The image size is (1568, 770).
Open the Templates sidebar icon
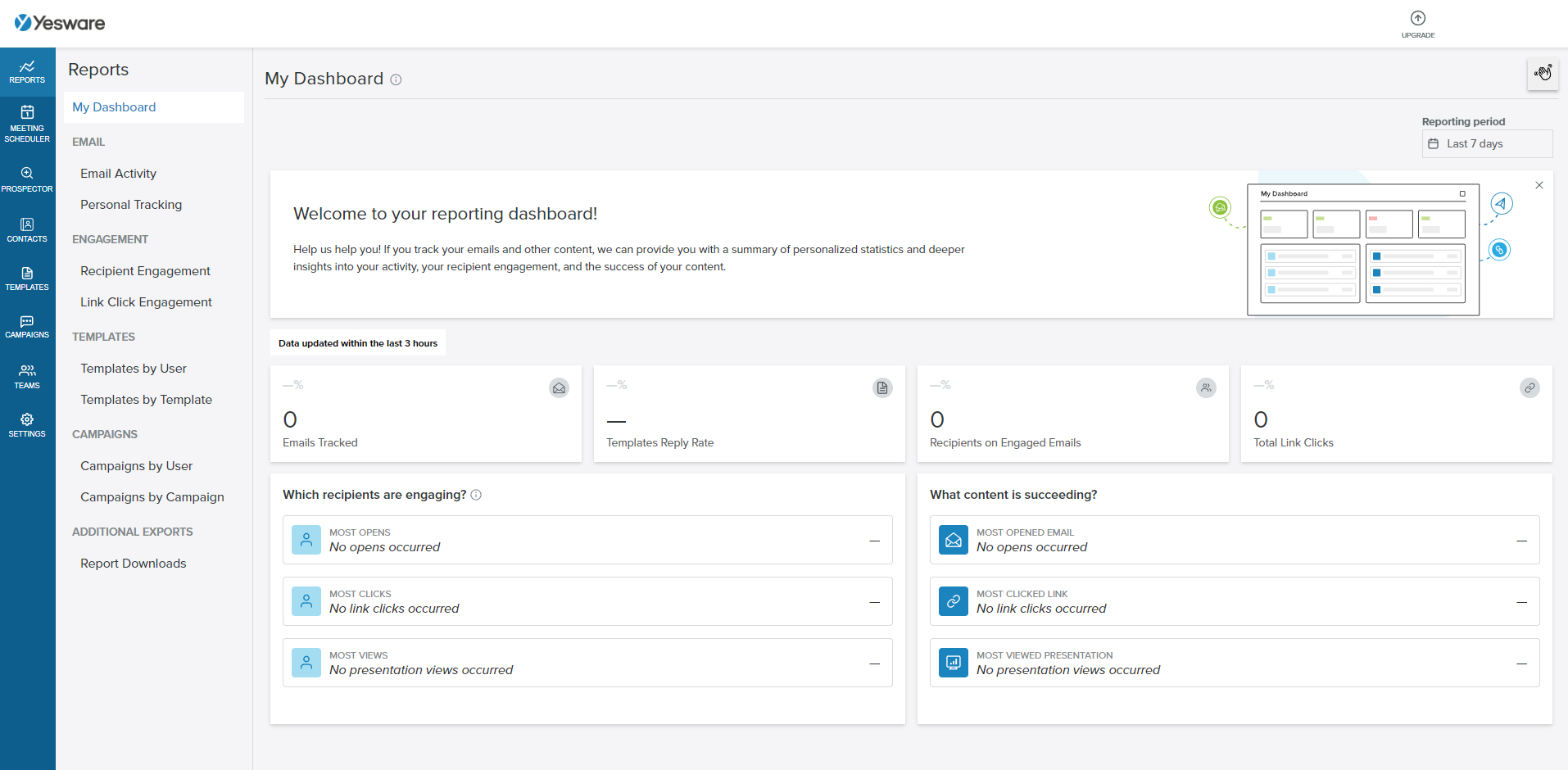27,279
